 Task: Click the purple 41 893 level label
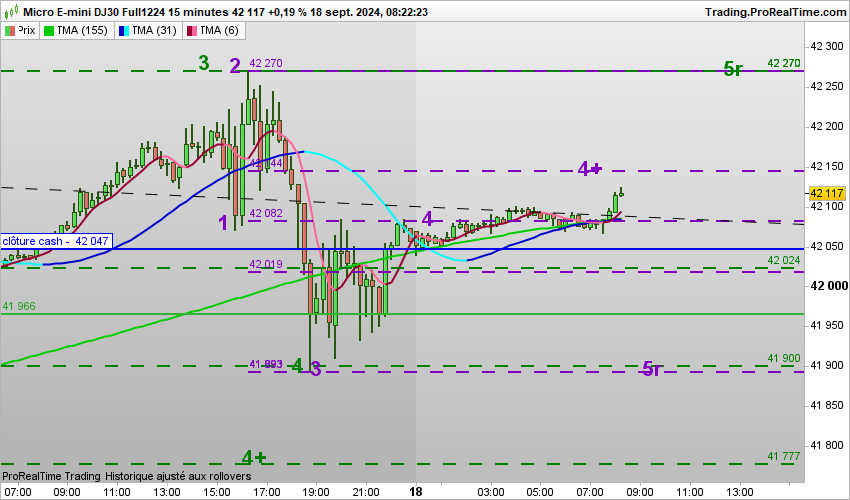(266, 364)
